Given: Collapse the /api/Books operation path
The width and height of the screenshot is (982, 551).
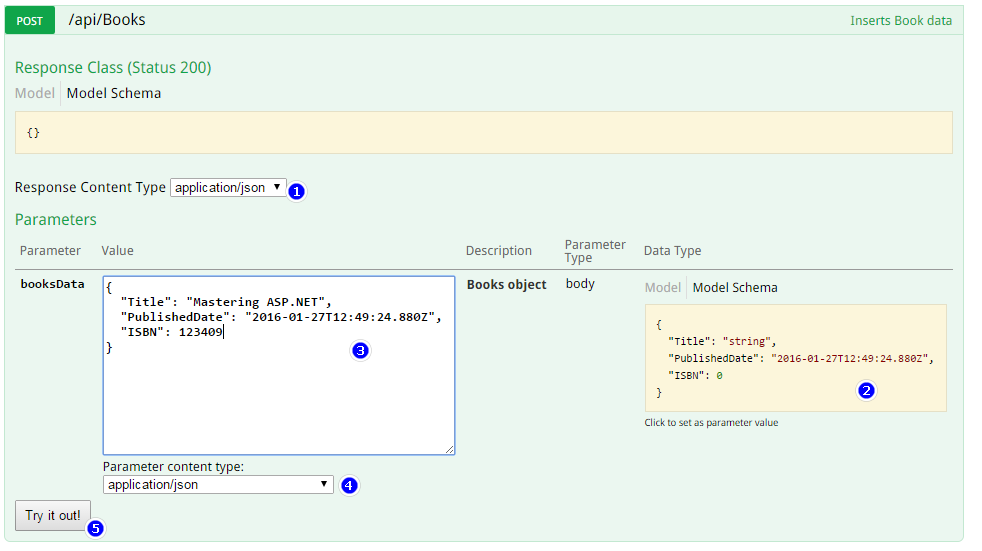Looking at the screenshot, I should click(x=107, y=20).
